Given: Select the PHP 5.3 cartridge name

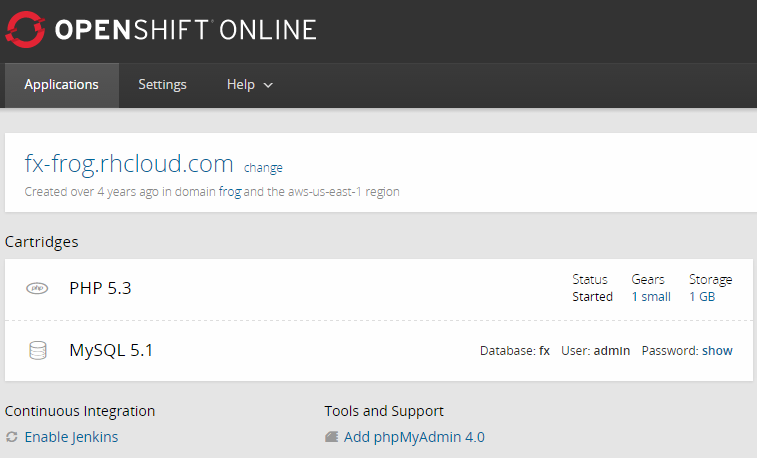Looking at the screenshot, I should 100,288.
